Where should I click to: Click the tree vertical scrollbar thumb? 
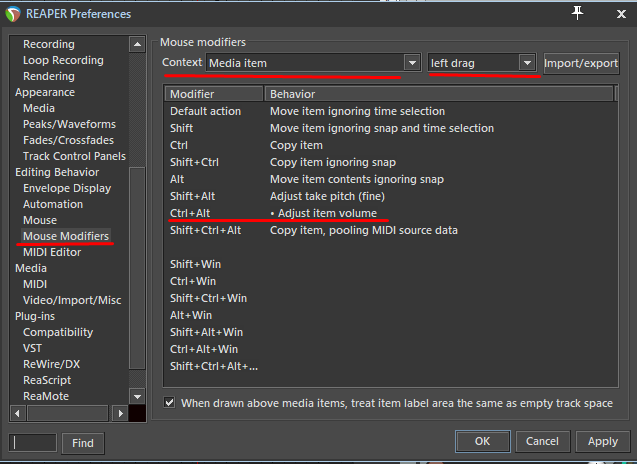pyautogui.click(x=137, y=268)
